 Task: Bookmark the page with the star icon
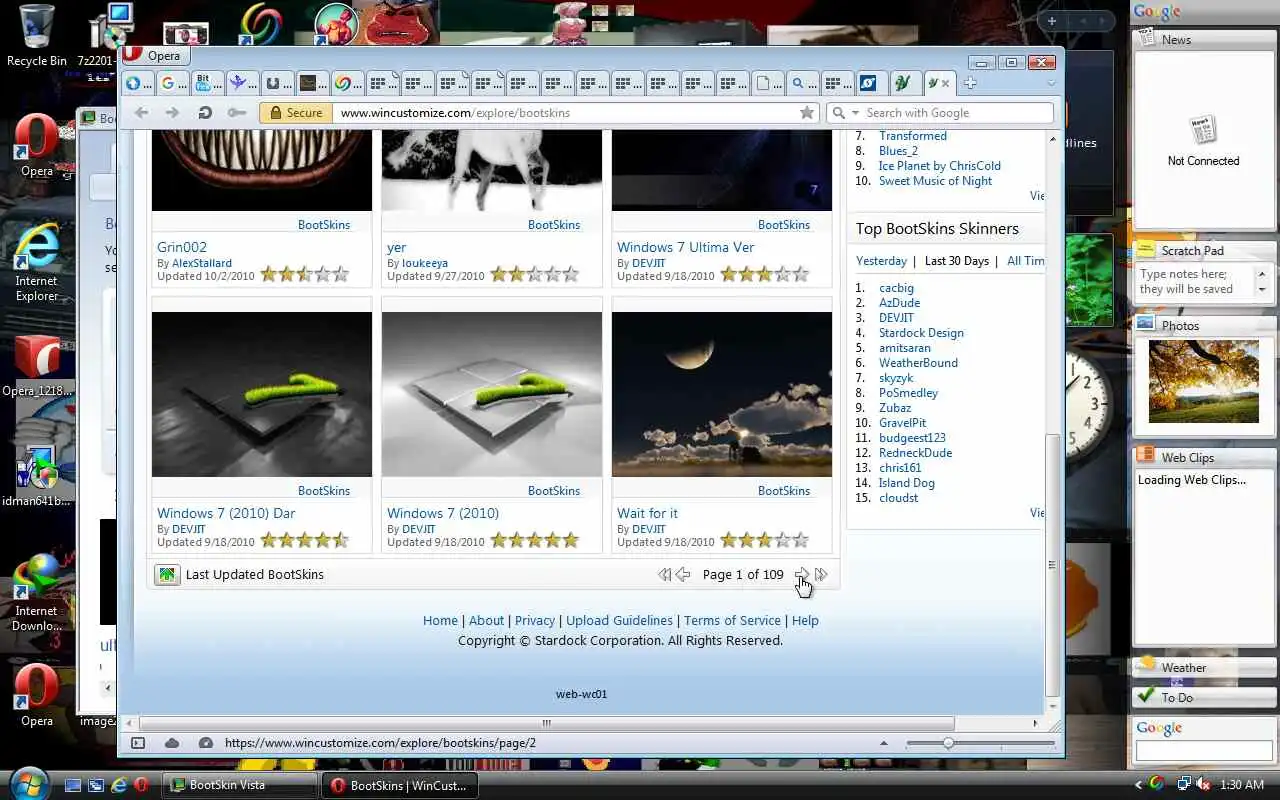(x=807, y=113)
